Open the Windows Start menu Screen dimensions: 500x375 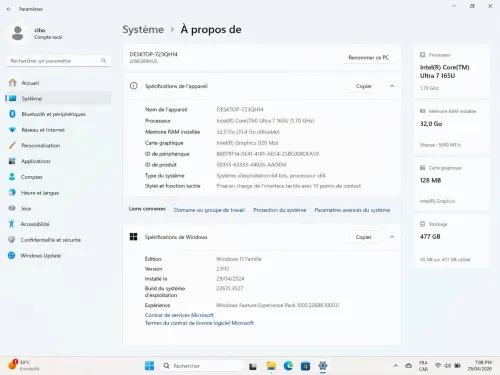(150, 366)
